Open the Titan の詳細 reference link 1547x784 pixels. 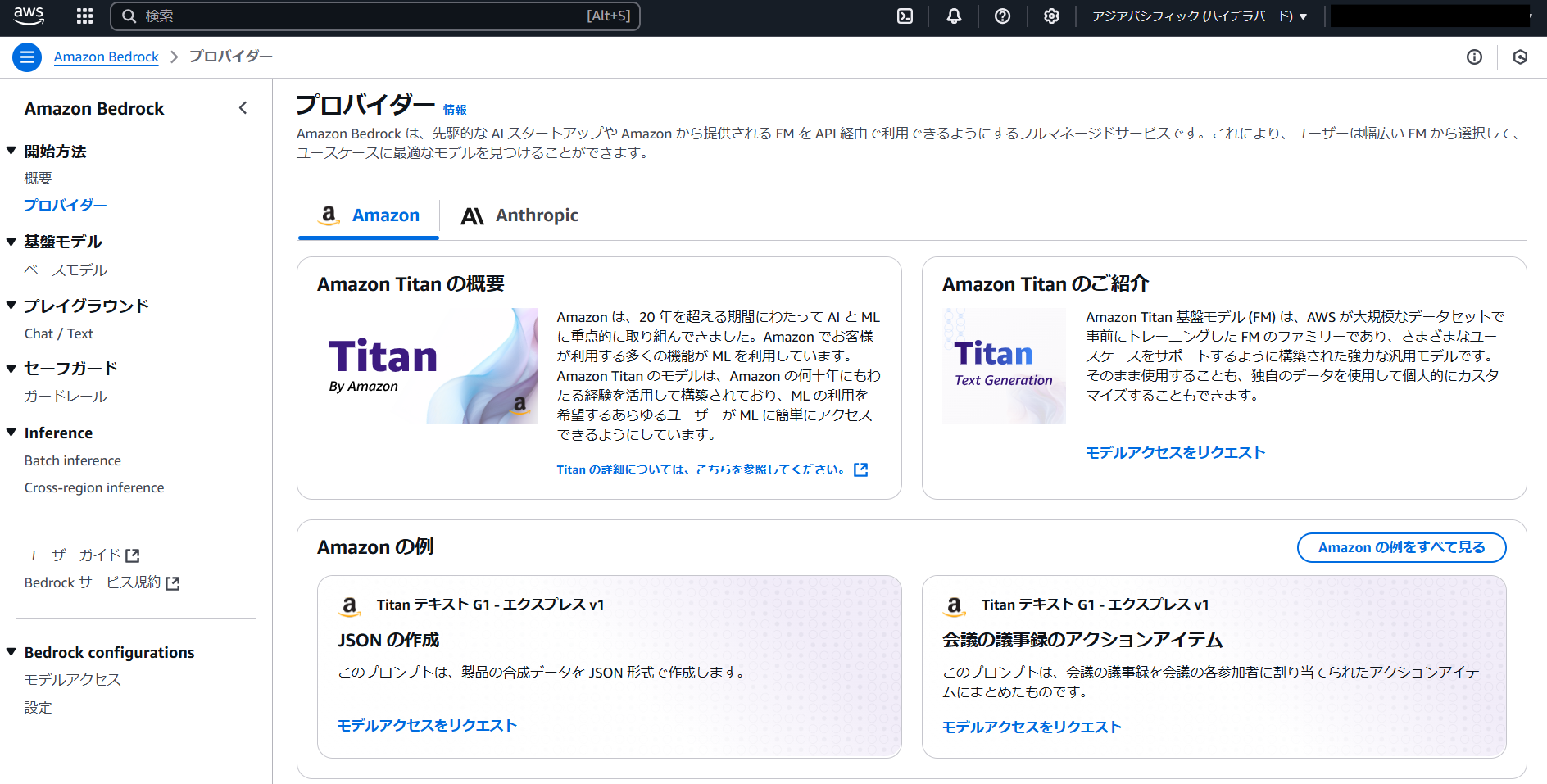[701, 469]
